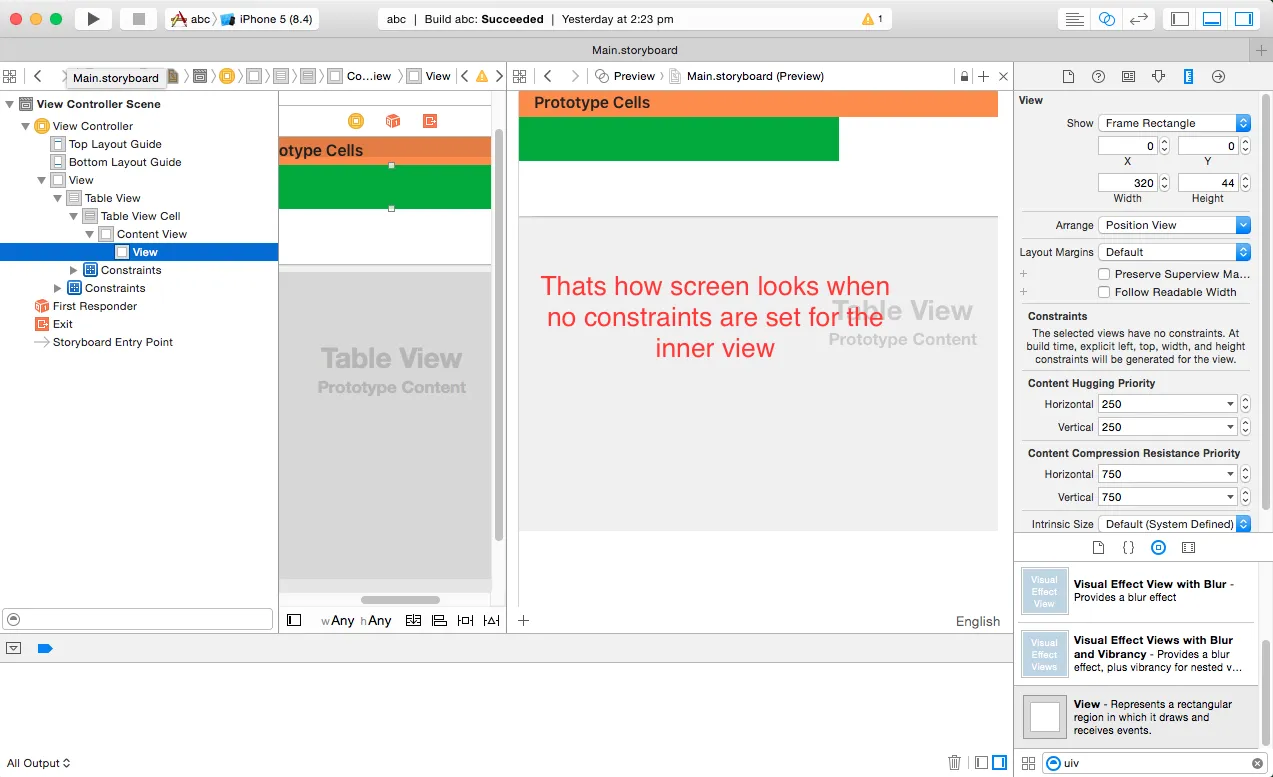Toggle the debug area pane
The height and width of the screenshot is (777, 1273).
(1212, 19)
